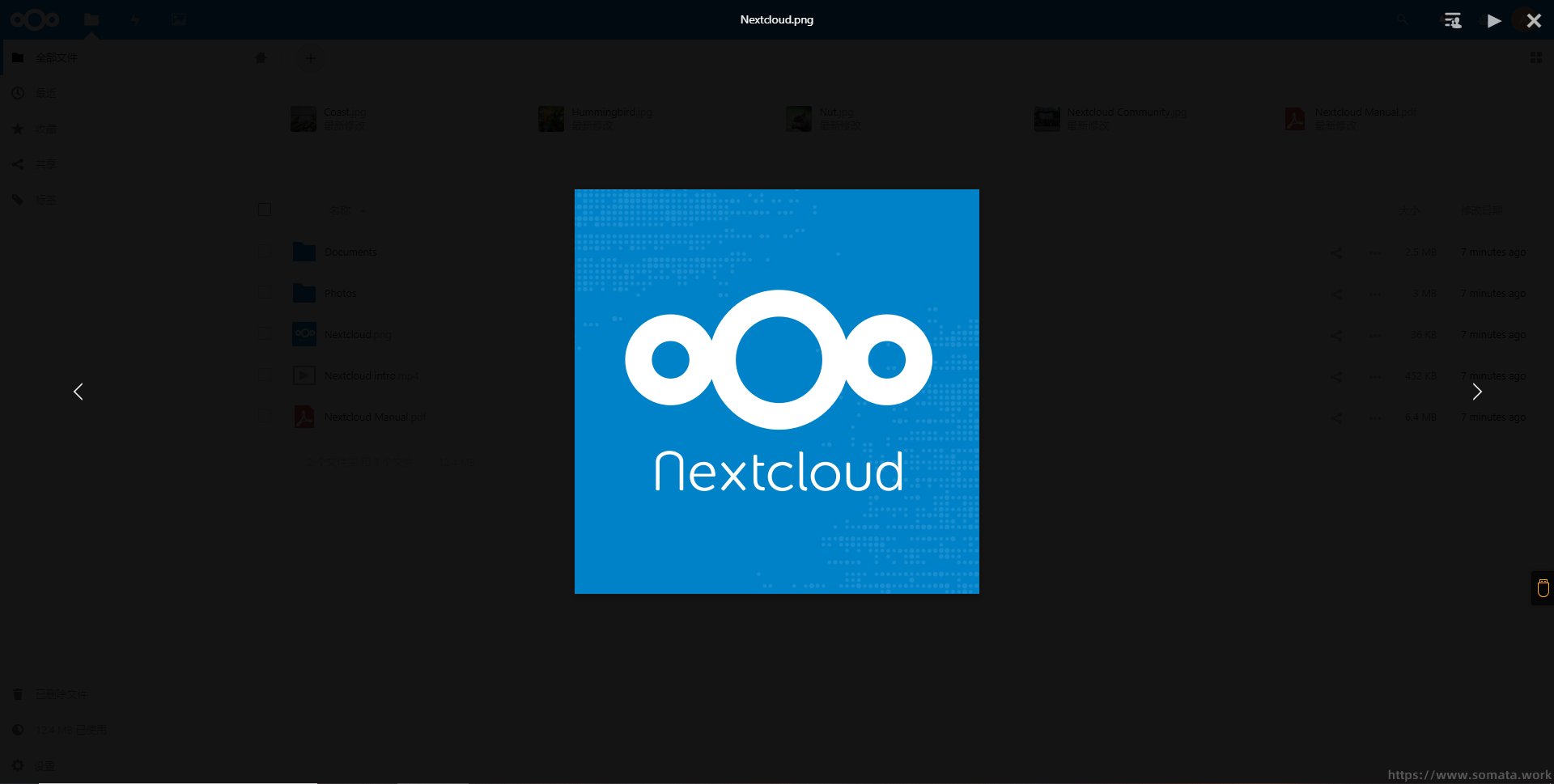The width and height of the screenshot is (1554, 784).
Task: Open the Files app icon in top bar
Action: [91, 19]
